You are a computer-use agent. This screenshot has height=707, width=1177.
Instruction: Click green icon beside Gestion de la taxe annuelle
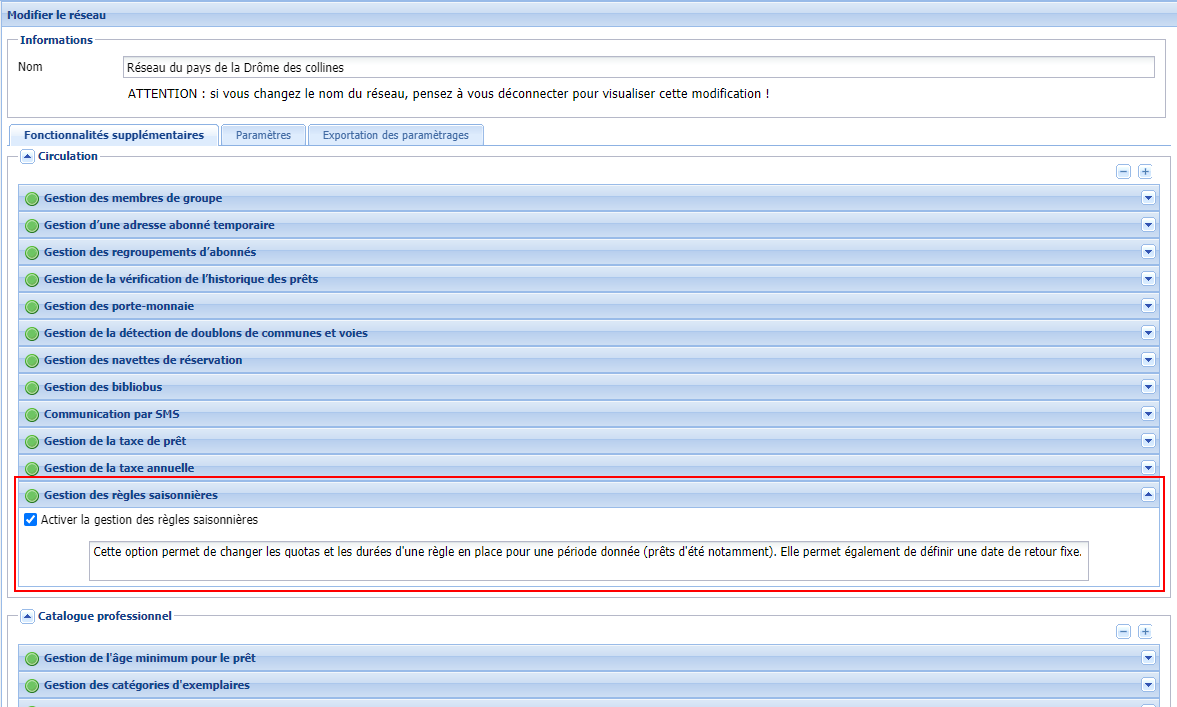(32, 468)
